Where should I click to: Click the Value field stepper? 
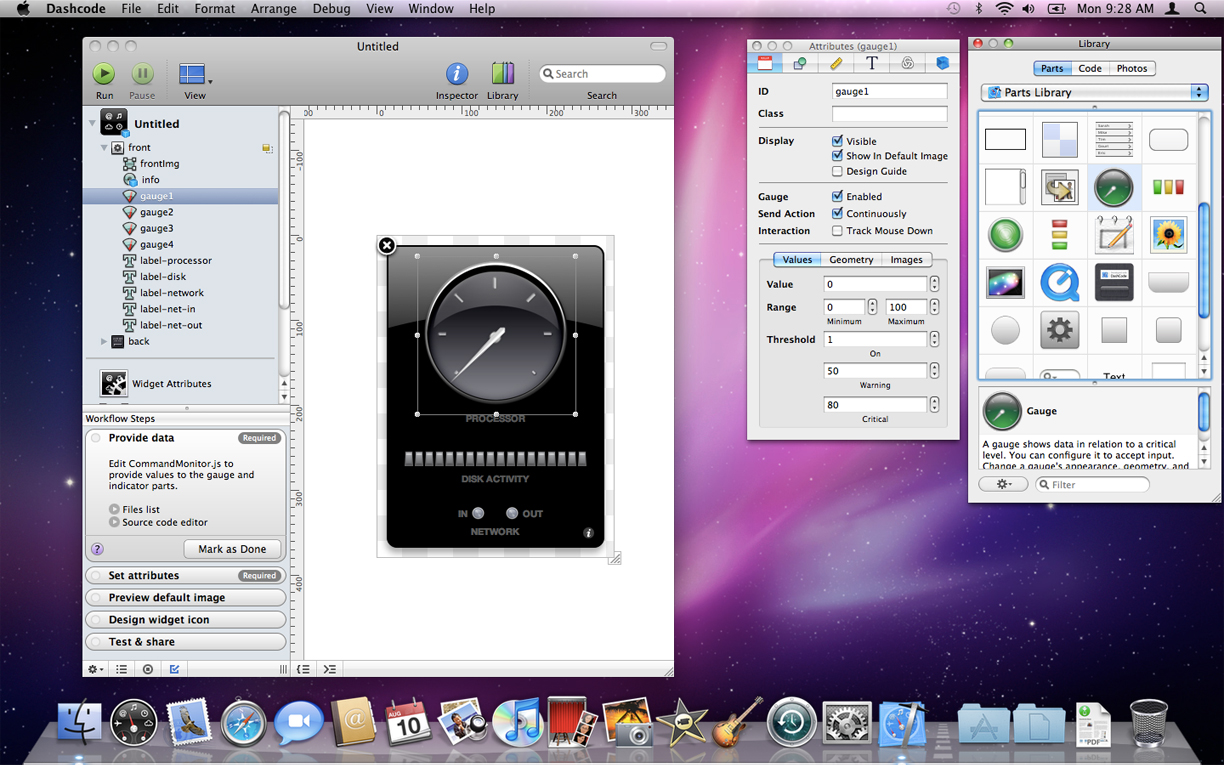click(x=934, y=284)
